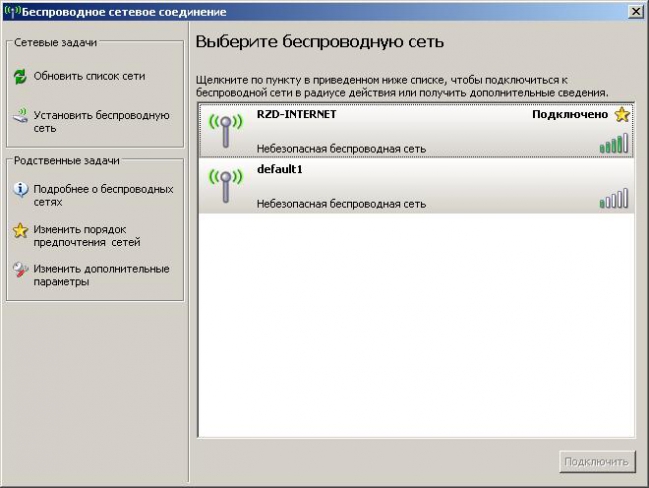The image size is (649, 488).
Task: Click 'Небезопасная беспроводная сеть' under RZD-INTERNET
Action: click(341, 149)
